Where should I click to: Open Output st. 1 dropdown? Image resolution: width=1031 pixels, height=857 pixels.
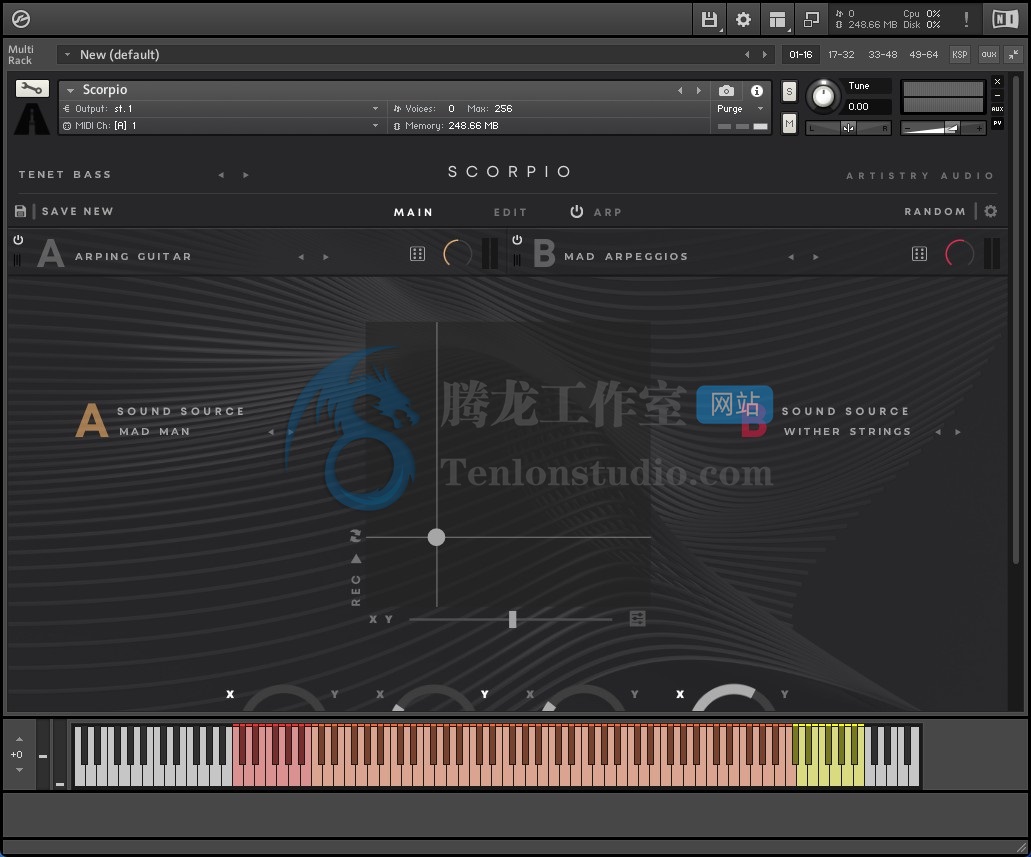(x=375, y=109)
